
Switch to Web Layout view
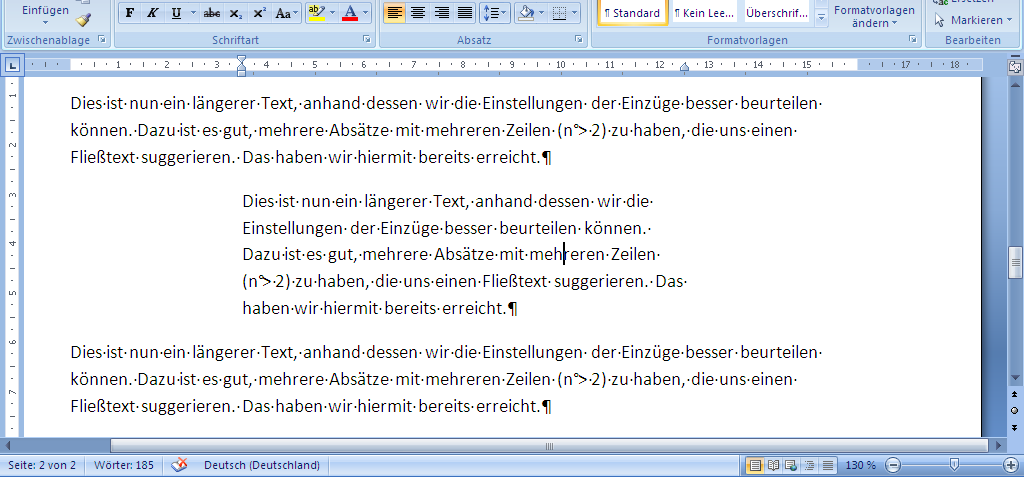click(791, 465)
